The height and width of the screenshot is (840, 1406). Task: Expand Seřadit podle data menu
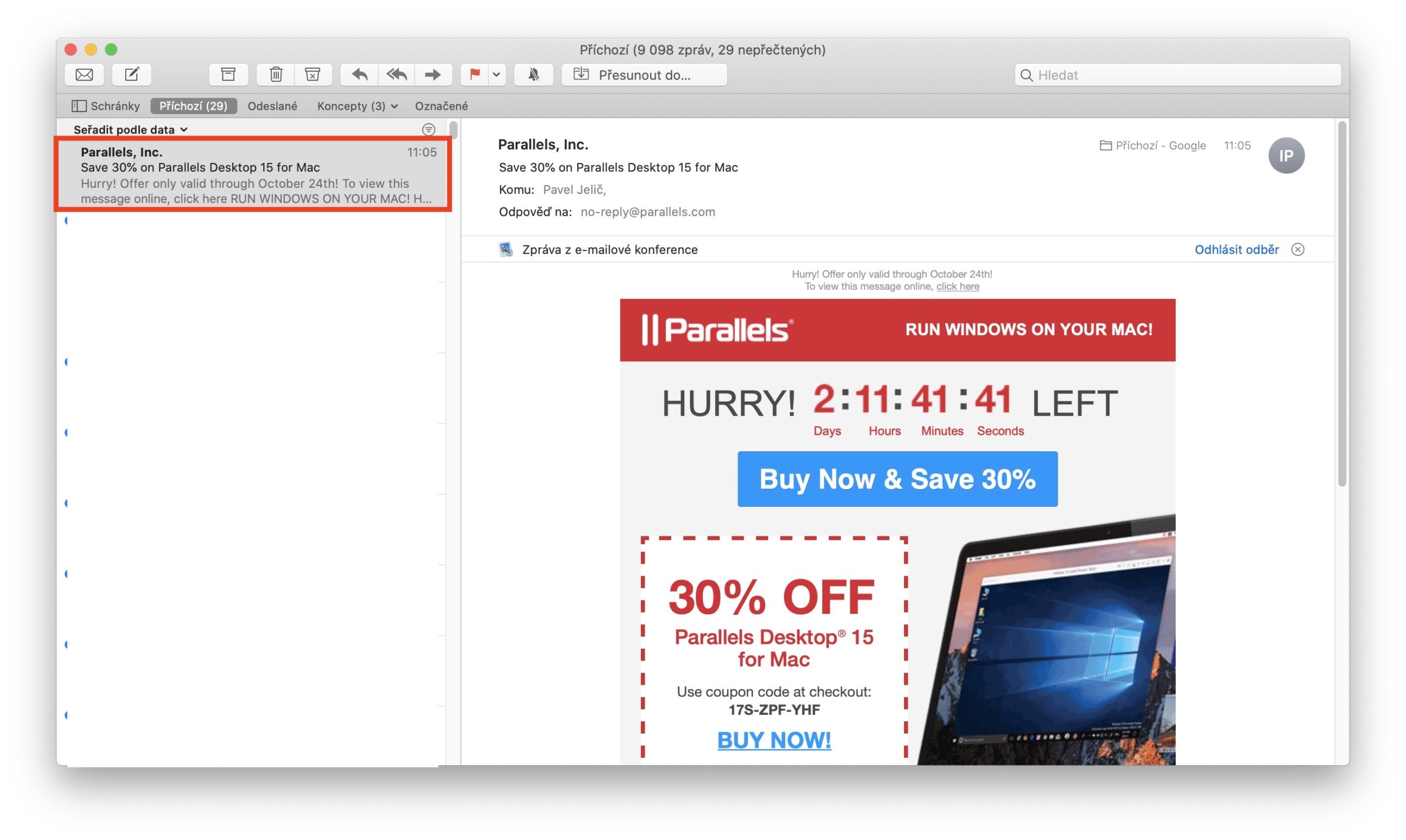[x=130, y=130]
